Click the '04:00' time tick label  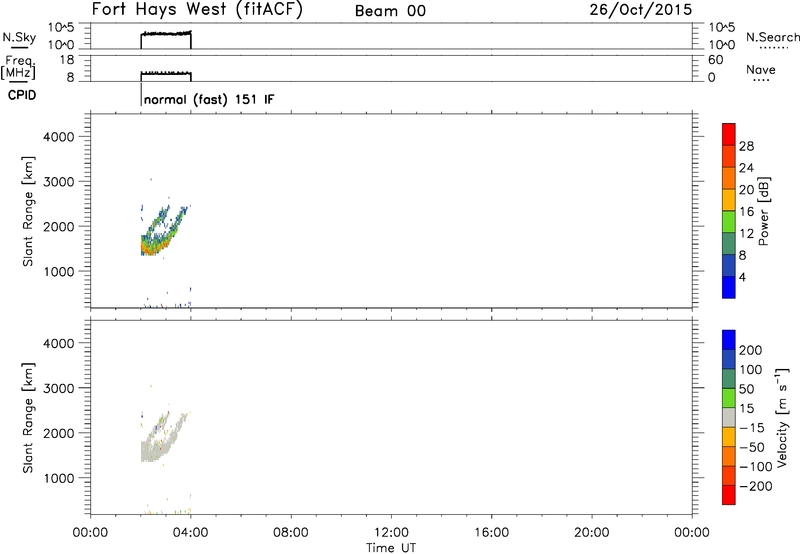point(190,533)
